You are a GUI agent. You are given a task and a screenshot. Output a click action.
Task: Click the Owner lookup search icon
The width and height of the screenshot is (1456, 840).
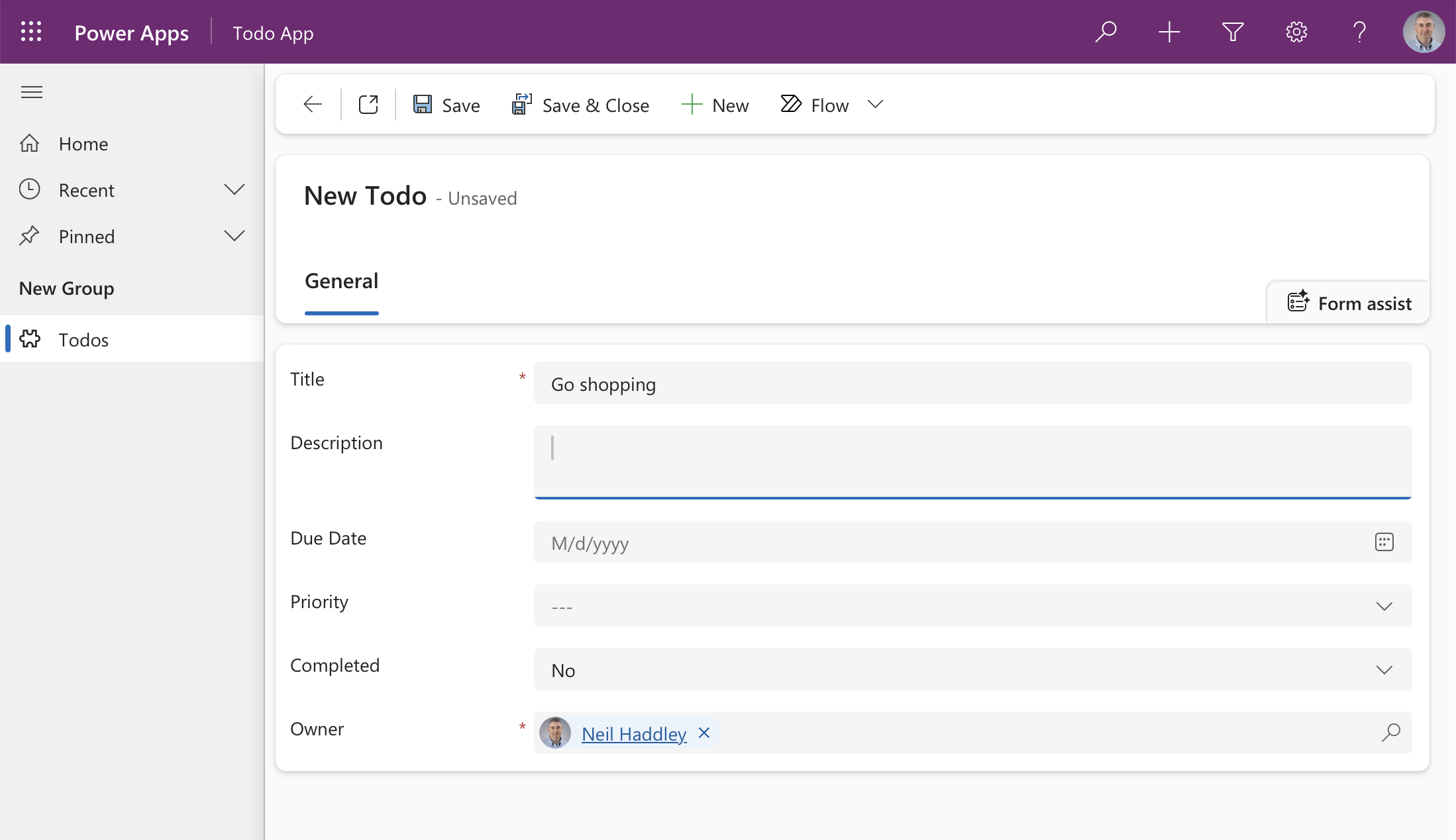pos(1390,732)
